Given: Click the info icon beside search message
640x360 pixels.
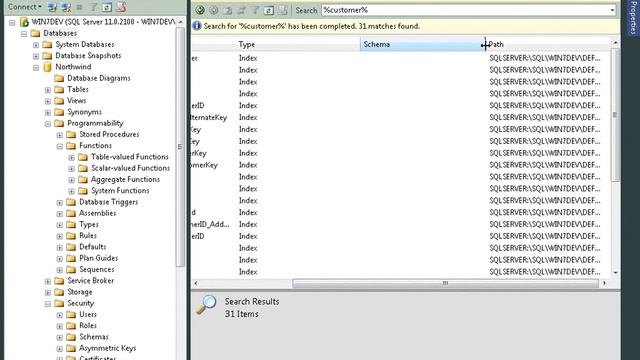Looking at the screenshot, I should click(x=197, y=26).
